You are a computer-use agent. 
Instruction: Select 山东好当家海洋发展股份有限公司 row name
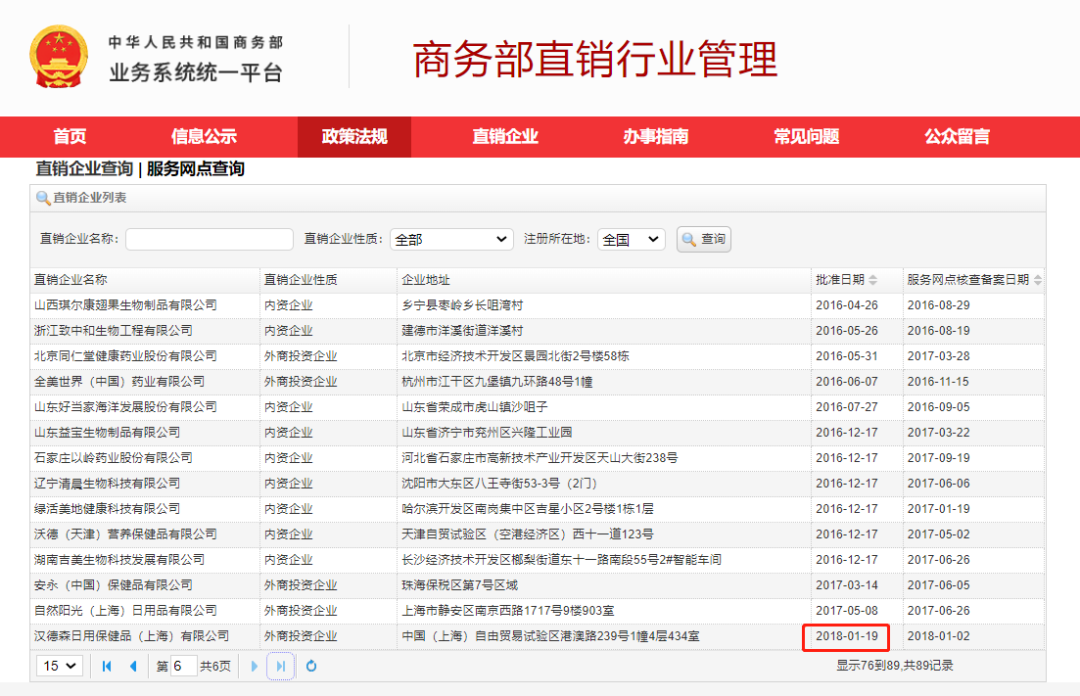[125, 407]
